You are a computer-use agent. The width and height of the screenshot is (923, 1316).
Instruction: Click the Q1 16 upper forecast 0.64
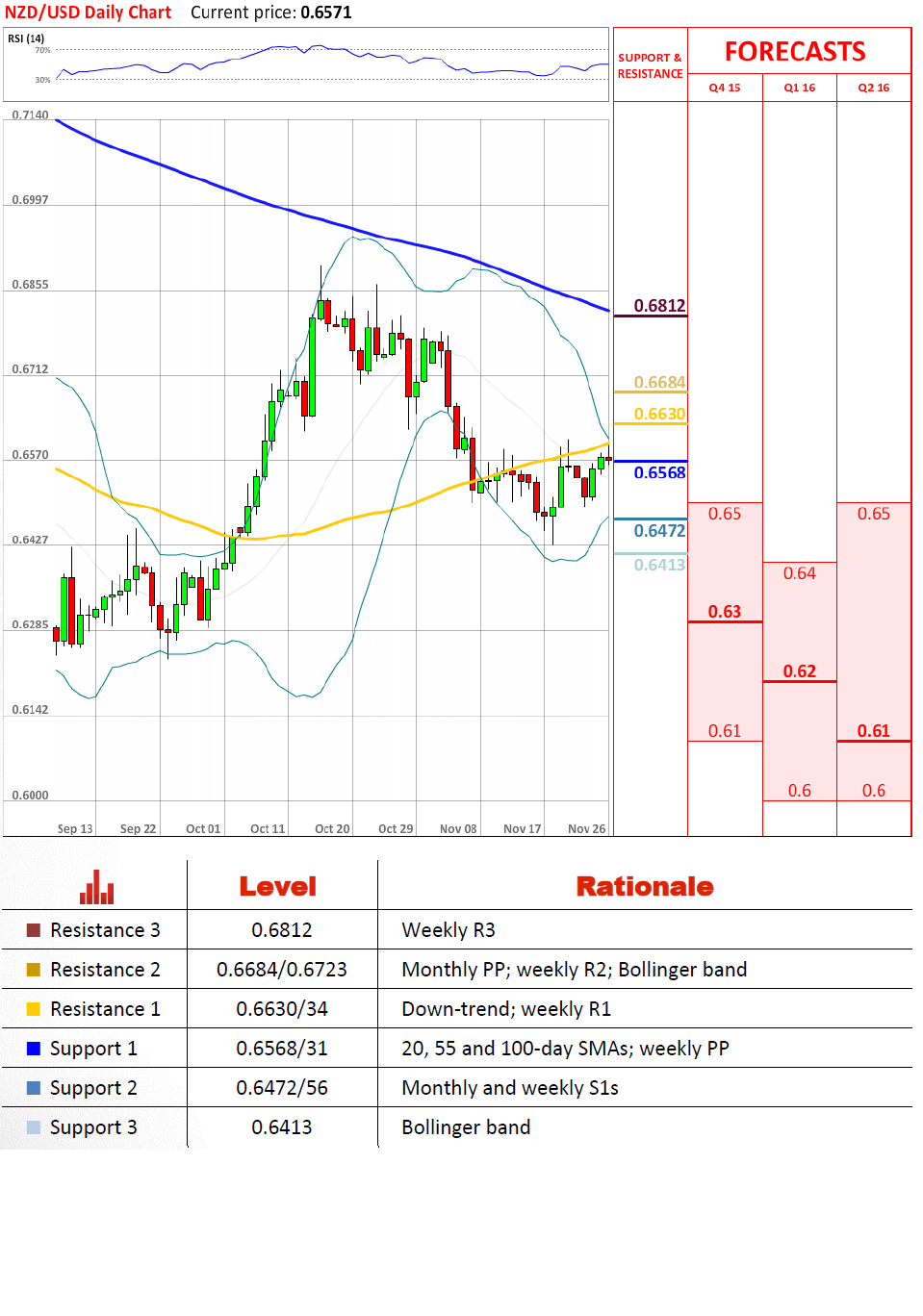point(800,573)
